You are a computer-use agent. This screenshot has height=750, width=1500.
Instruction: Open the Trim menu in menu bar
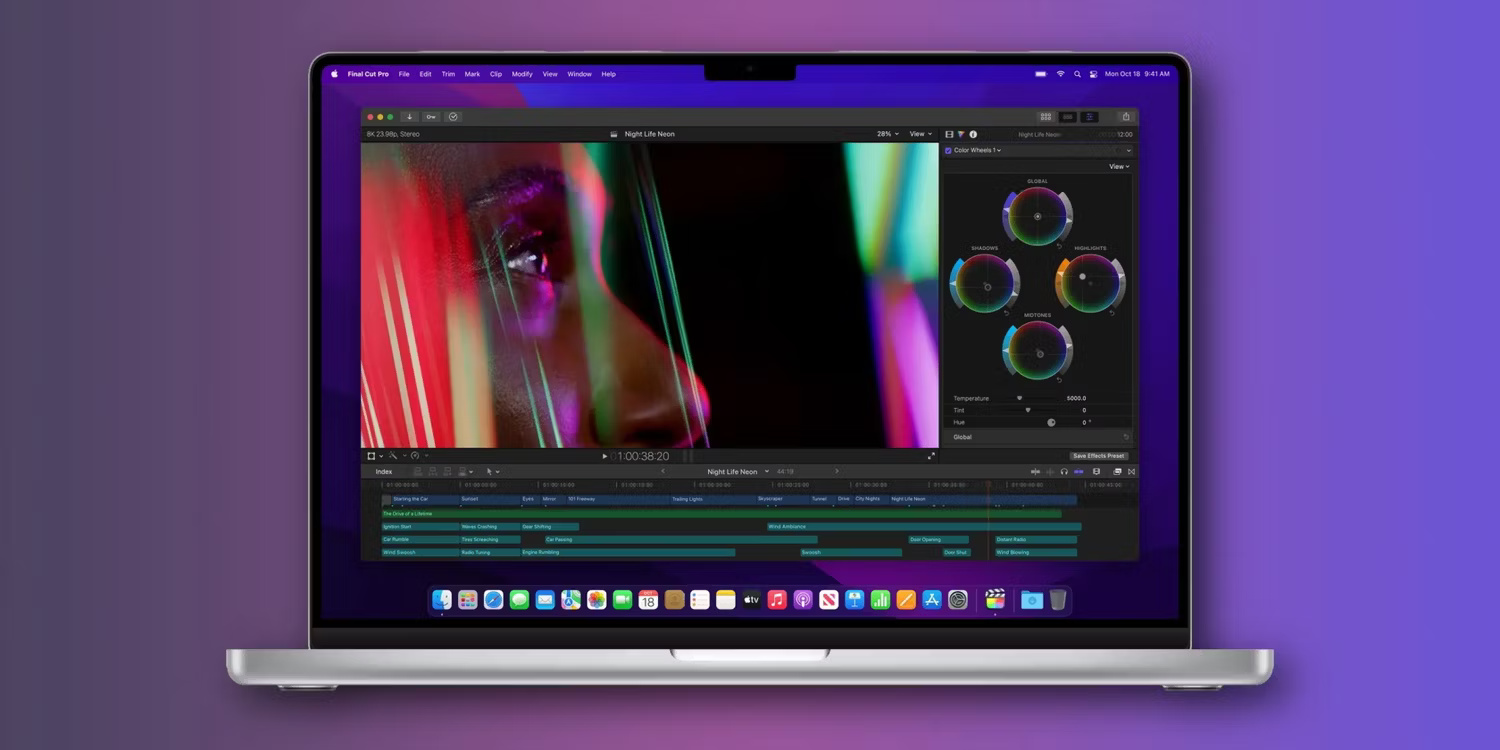[448, 74]
